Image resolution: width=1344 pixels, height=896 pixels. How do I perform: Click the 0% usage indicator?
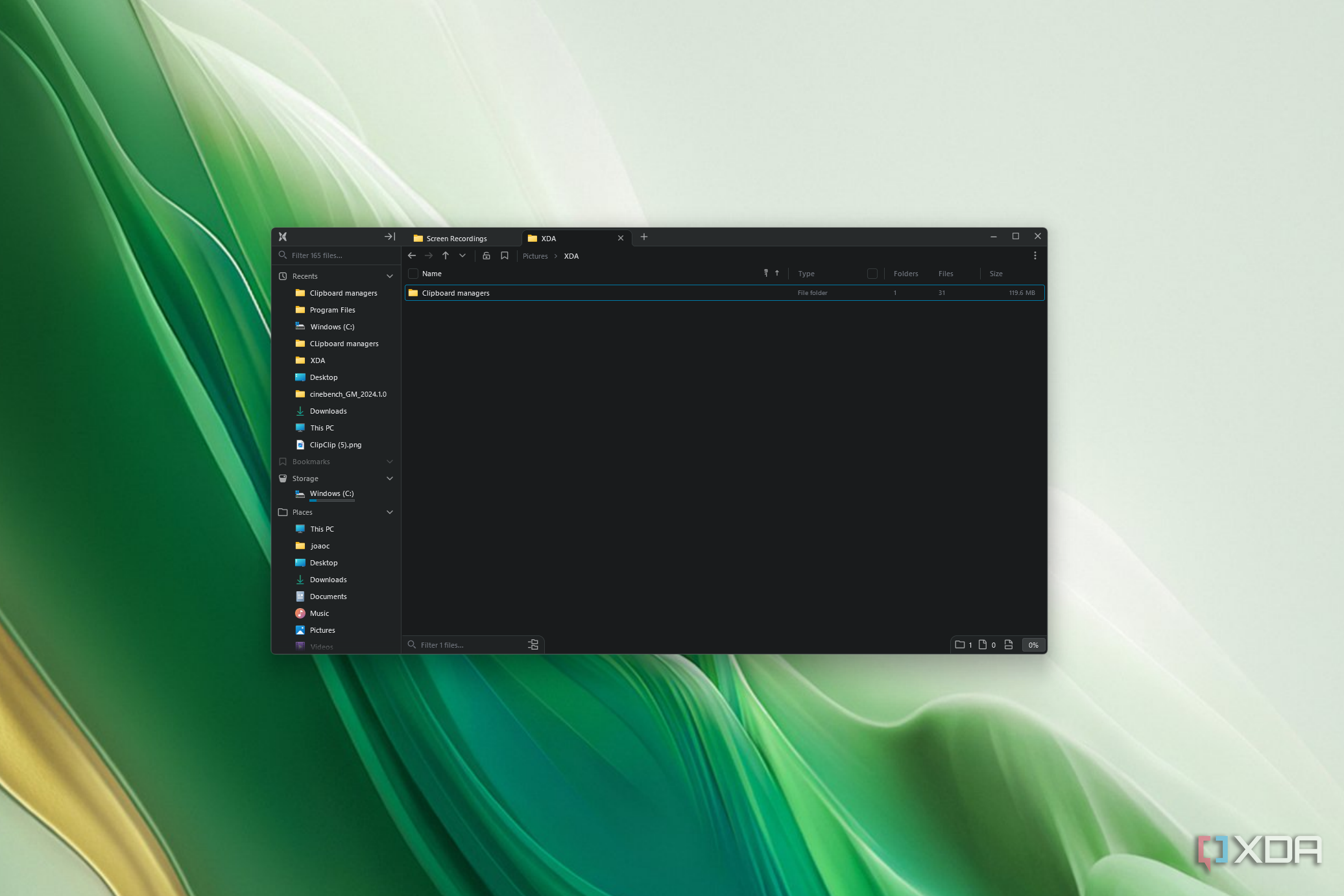tap(1033, 645)
